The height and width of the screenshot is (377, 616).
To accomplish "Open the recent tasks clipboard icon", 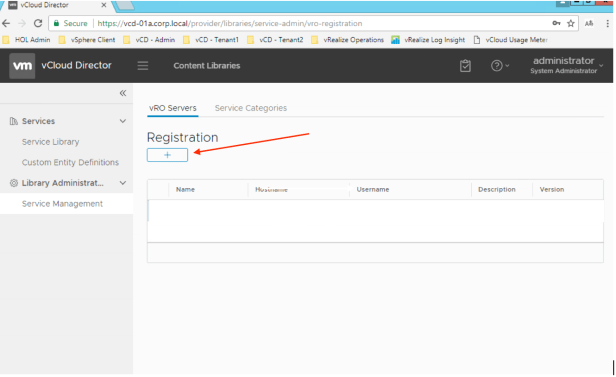I will [x=465, y=66].
